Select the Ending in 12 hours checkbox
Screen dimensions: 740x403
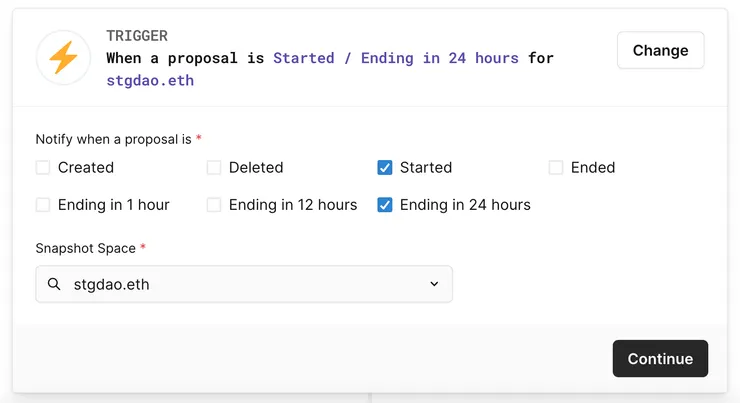[x=214, y=205]
